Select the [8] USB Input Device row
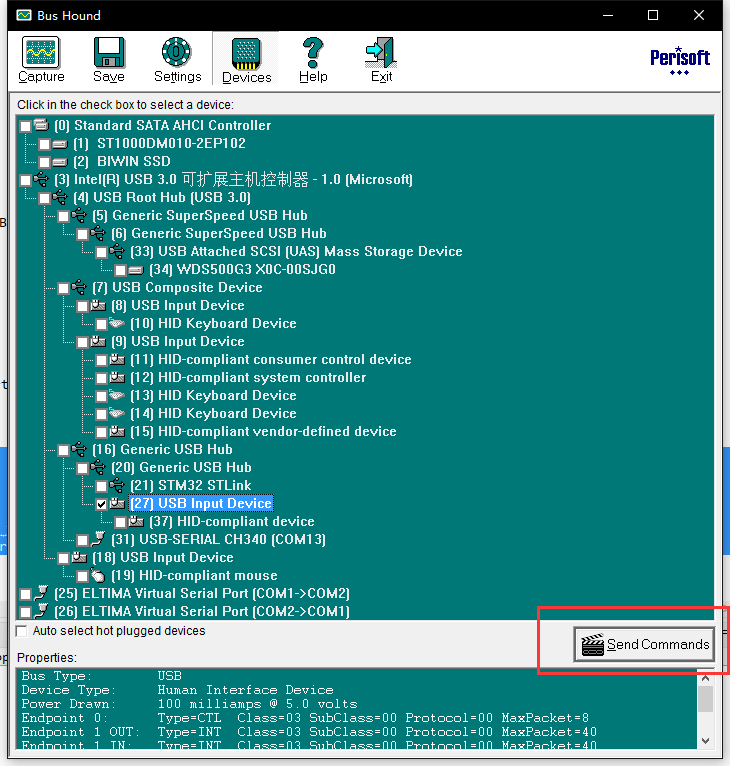This screenshot has height=766, width=730. pyautogui.click(x=178, y=305)
